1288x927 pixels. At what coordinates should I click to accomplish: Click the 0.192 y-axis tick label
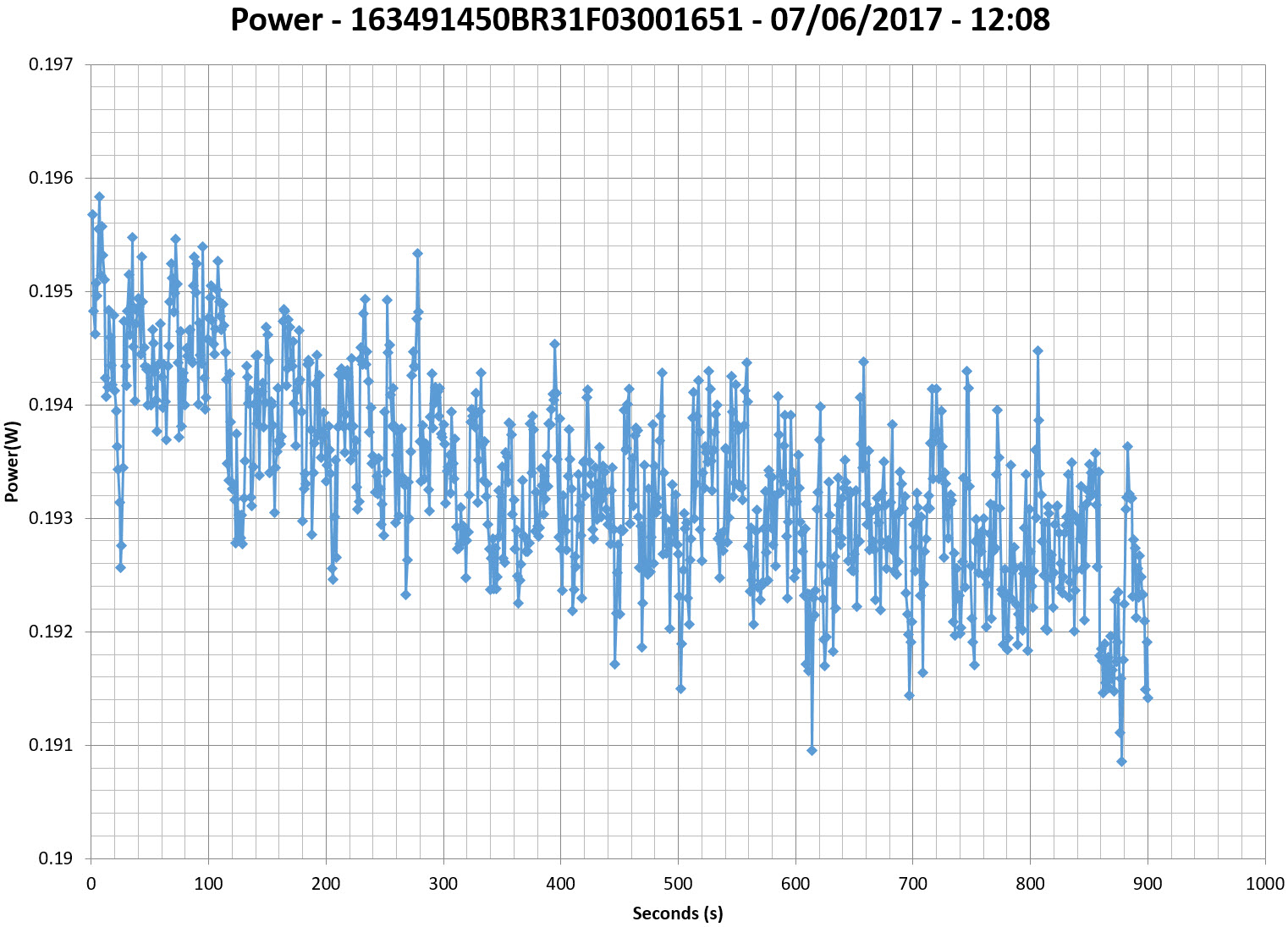coord(51,632)
